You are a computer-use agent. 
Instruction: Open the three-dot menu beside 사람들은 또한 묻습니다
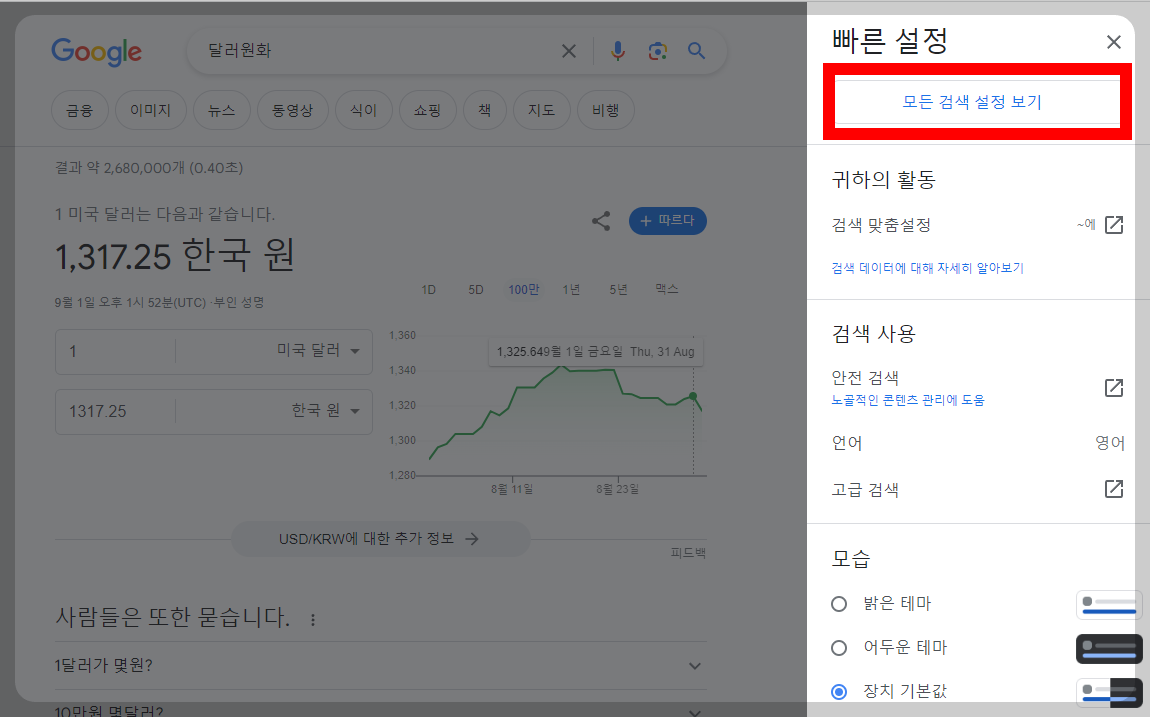313,619
